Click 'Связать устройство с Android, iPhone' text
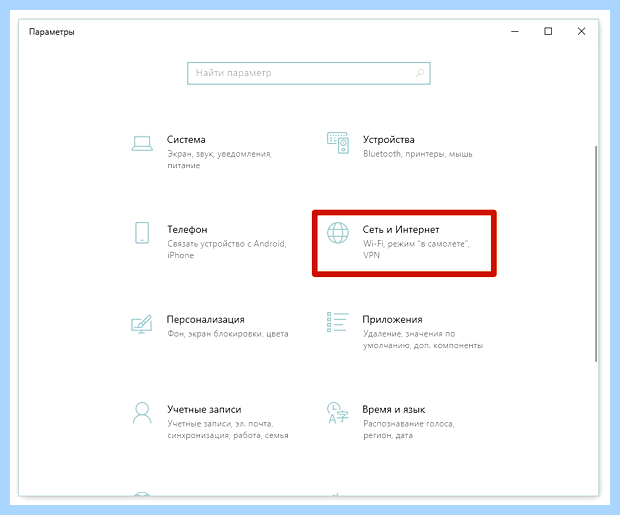Screen dimensions: 620x515 227,249
